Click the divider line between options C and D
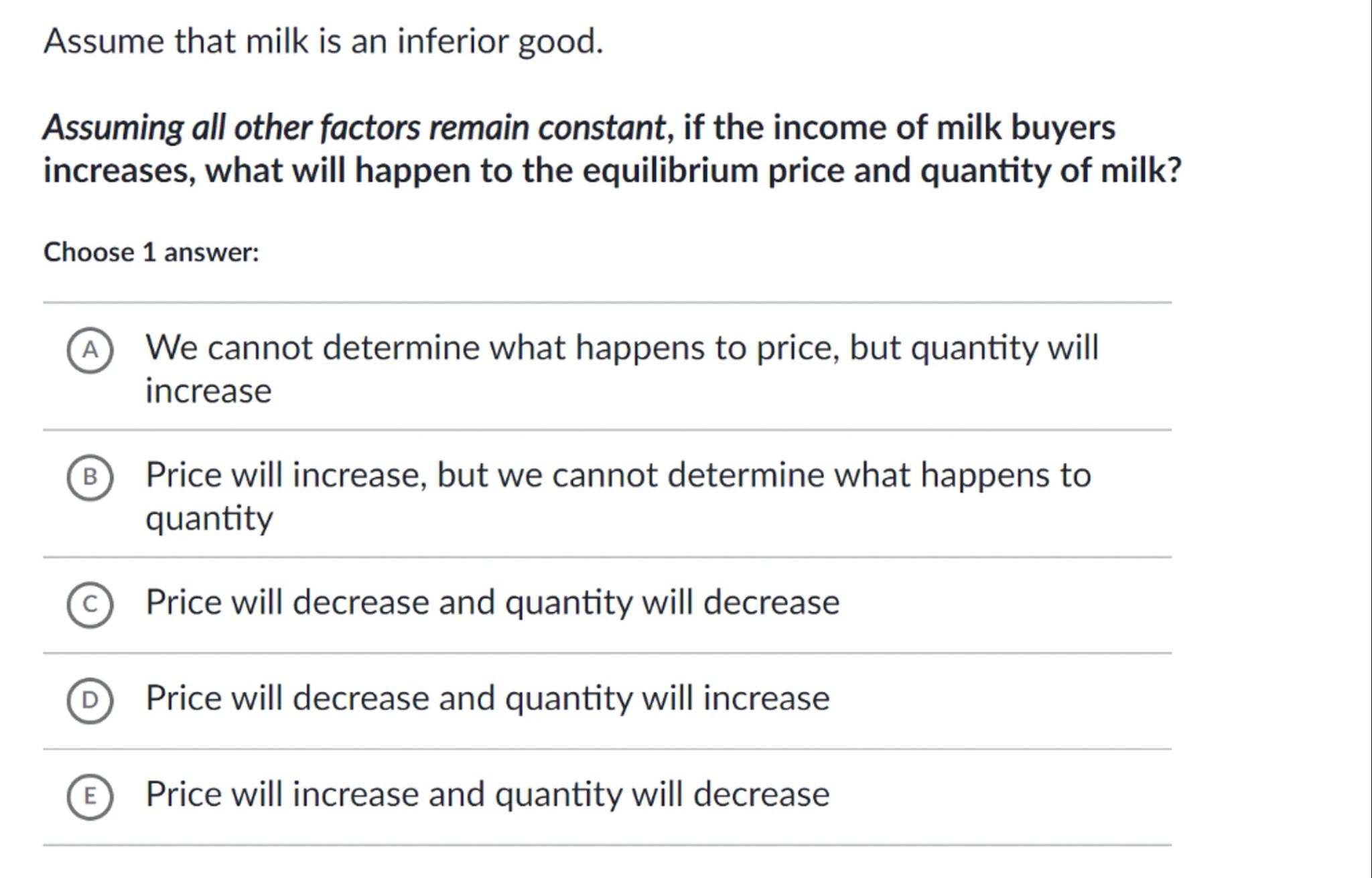The height and width of the screenshot is (878, 1372). (x=606, y=653)
